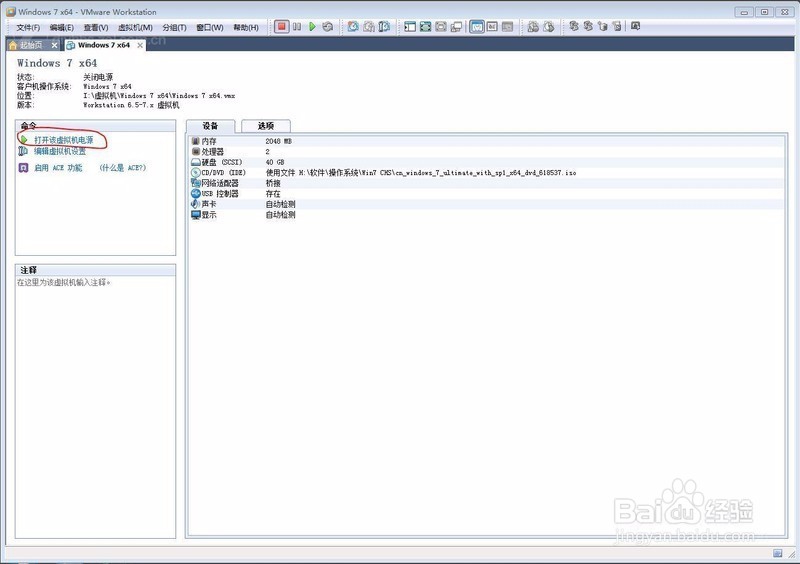800x564 pixels.
Task: Open the 窗口(W) menu
Action: (x=210, y=28)
